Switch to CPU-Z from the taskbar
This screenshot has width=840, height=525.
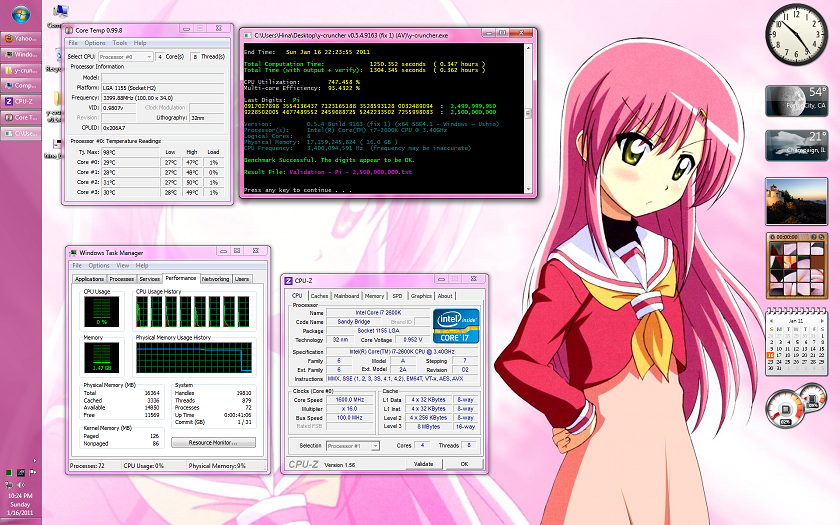(20, 101)
